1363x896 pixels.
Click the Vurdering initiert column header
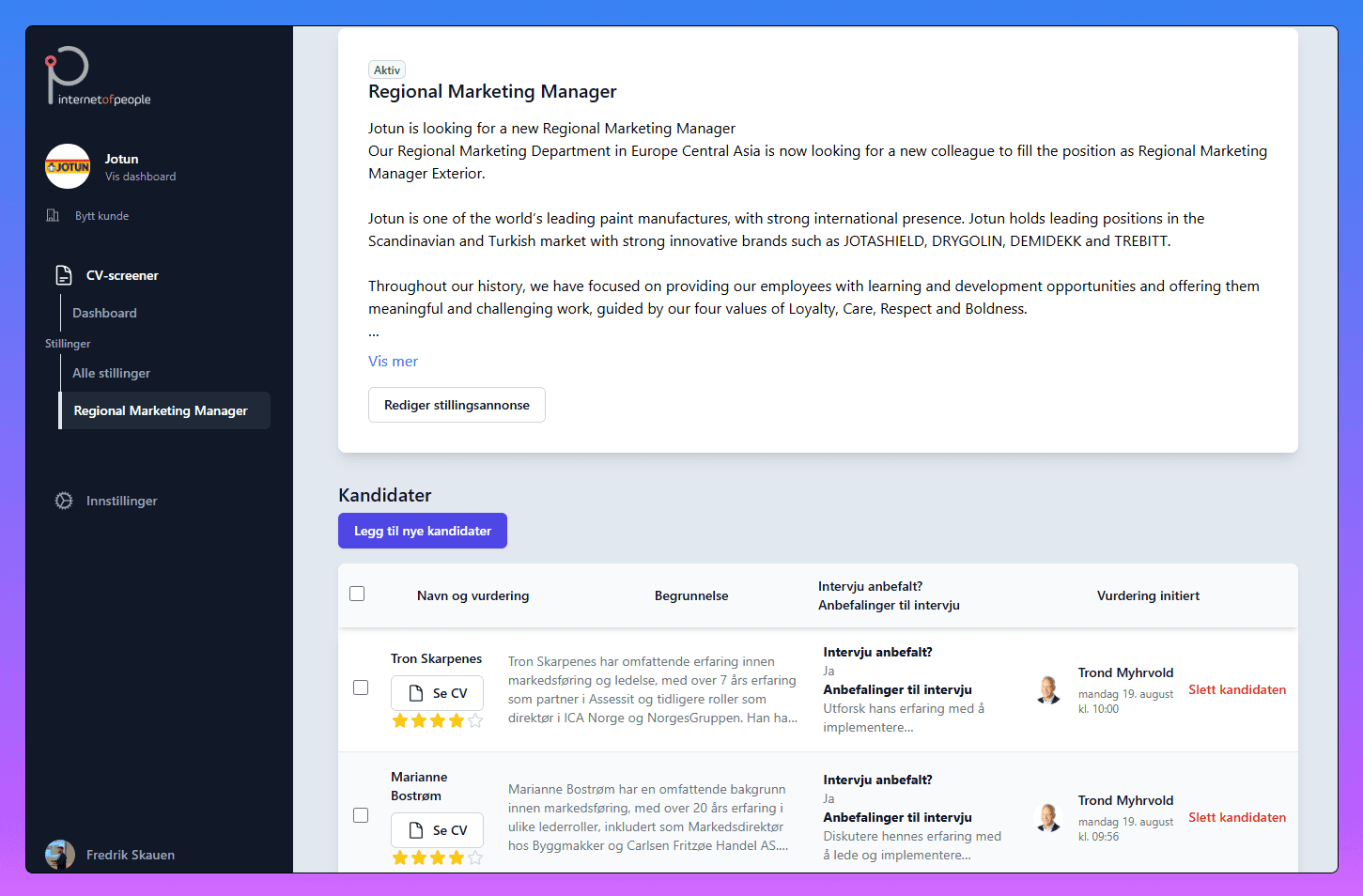(x=1148, y=595)
